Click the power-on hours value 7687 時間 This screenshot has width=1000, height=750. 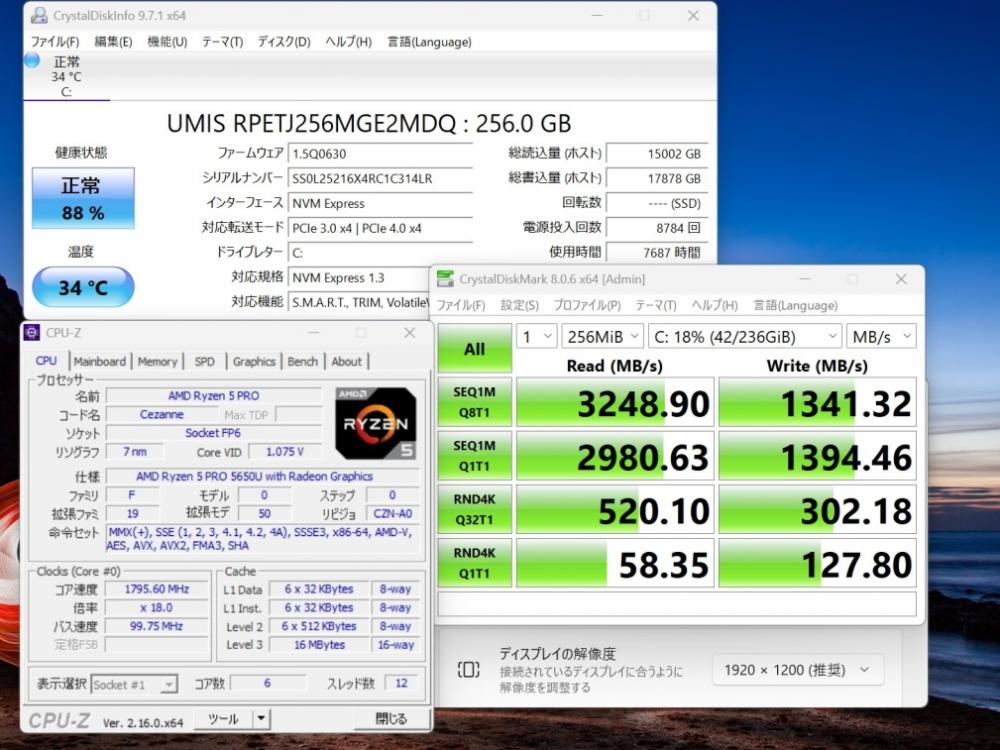click(x=657, y=253)
